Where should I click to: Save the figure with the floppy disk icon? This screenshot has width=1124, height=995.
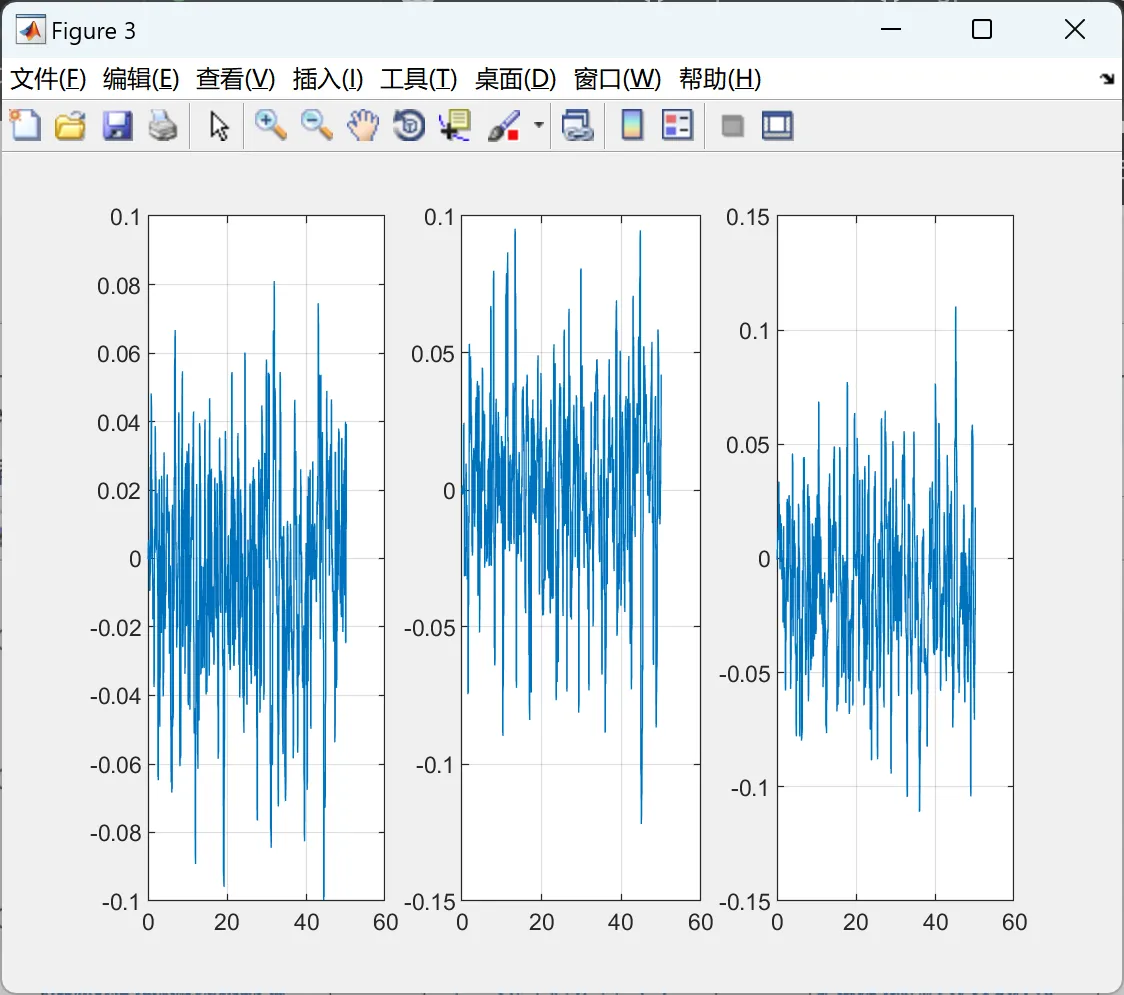click(x=118, y=125)
